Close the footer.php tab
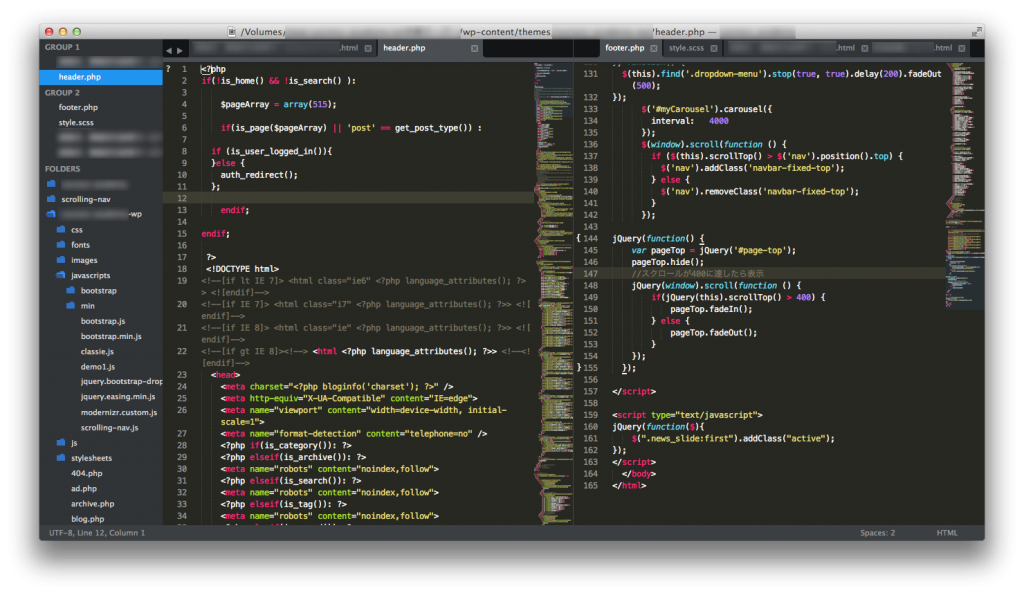Image resolution: width=1024 pixels, height=595 pixels. click(653, 47)
